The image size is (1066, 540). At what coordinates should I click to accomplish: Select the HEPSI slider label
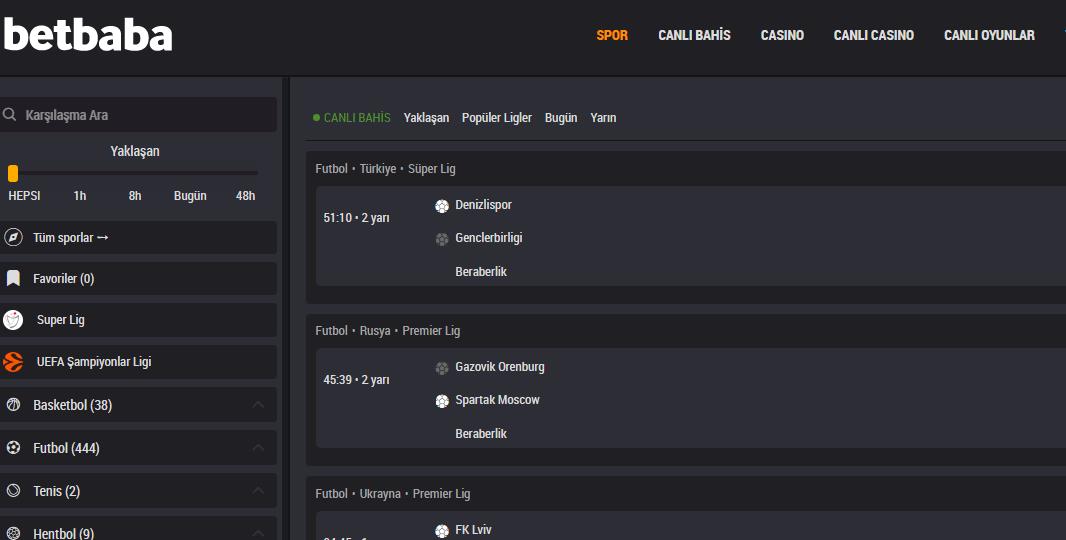pos(24,196)
